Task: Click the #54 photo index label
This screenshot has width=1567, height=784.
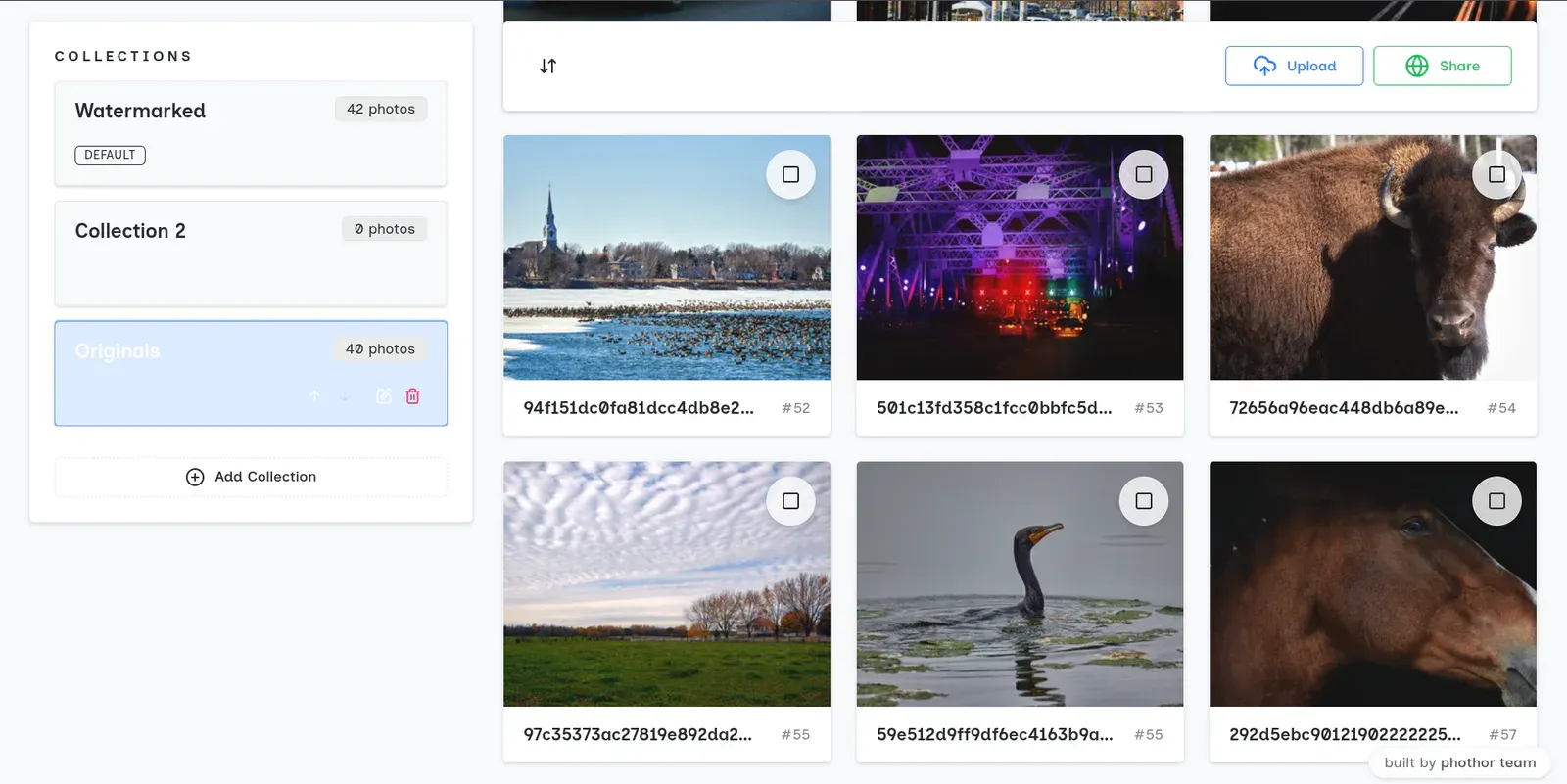Action: [1501, 408]
